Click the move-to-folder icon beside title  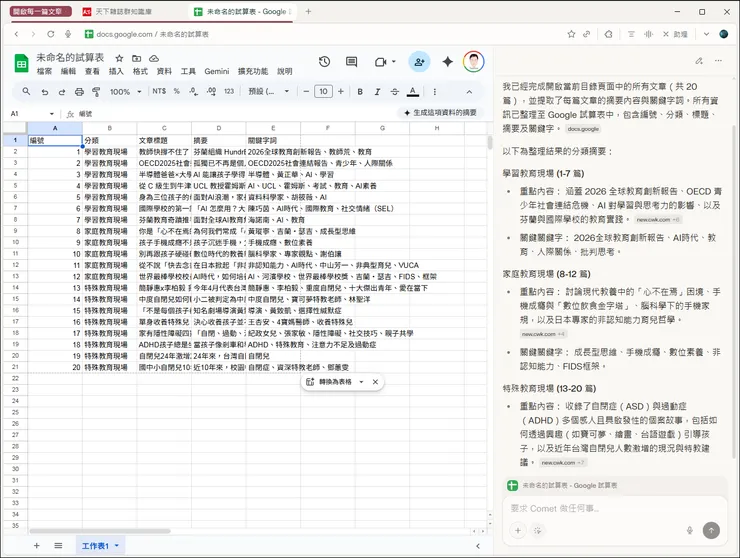click(136, 59)
